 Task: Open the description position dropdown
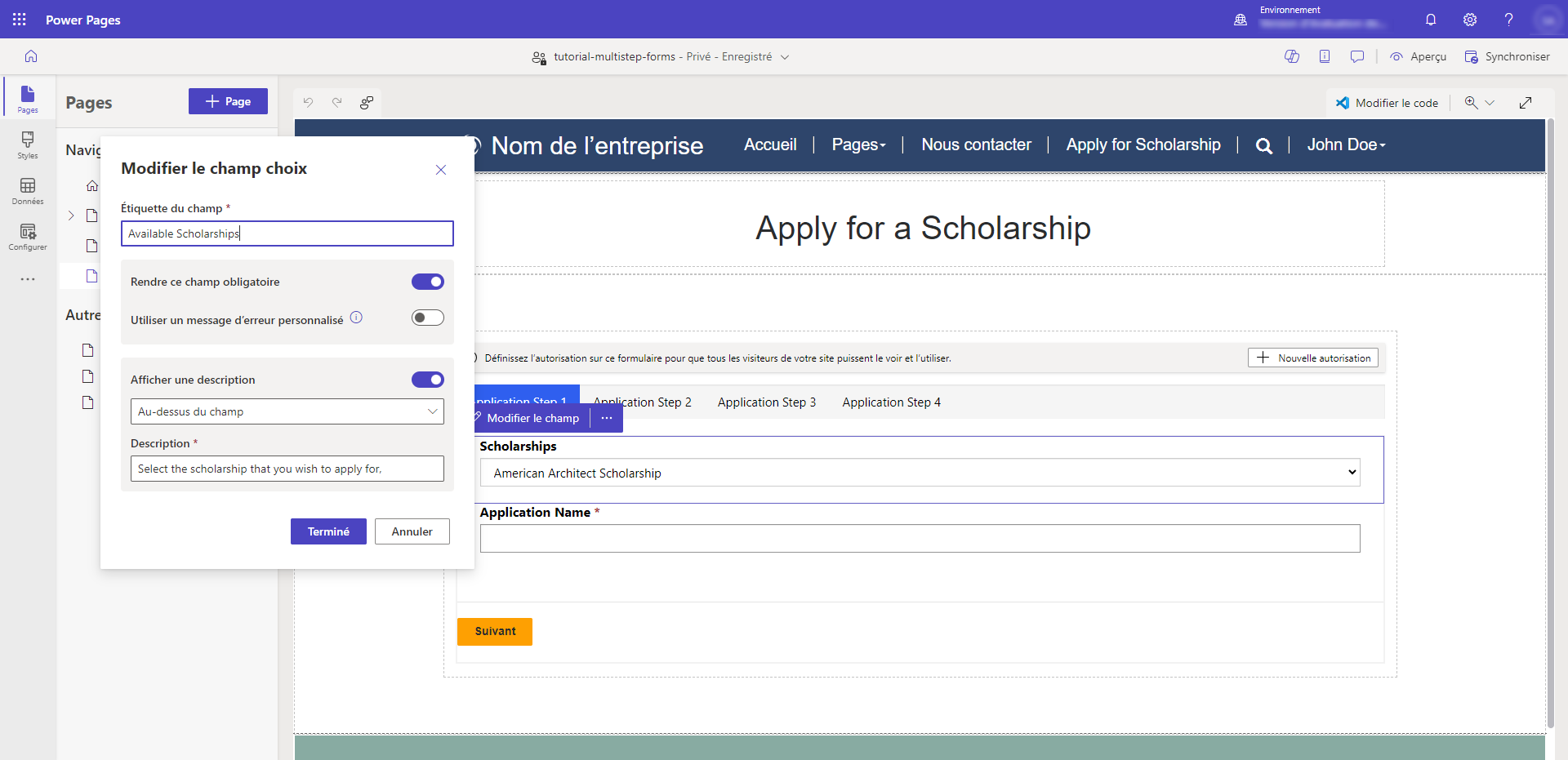click(287, 411)
